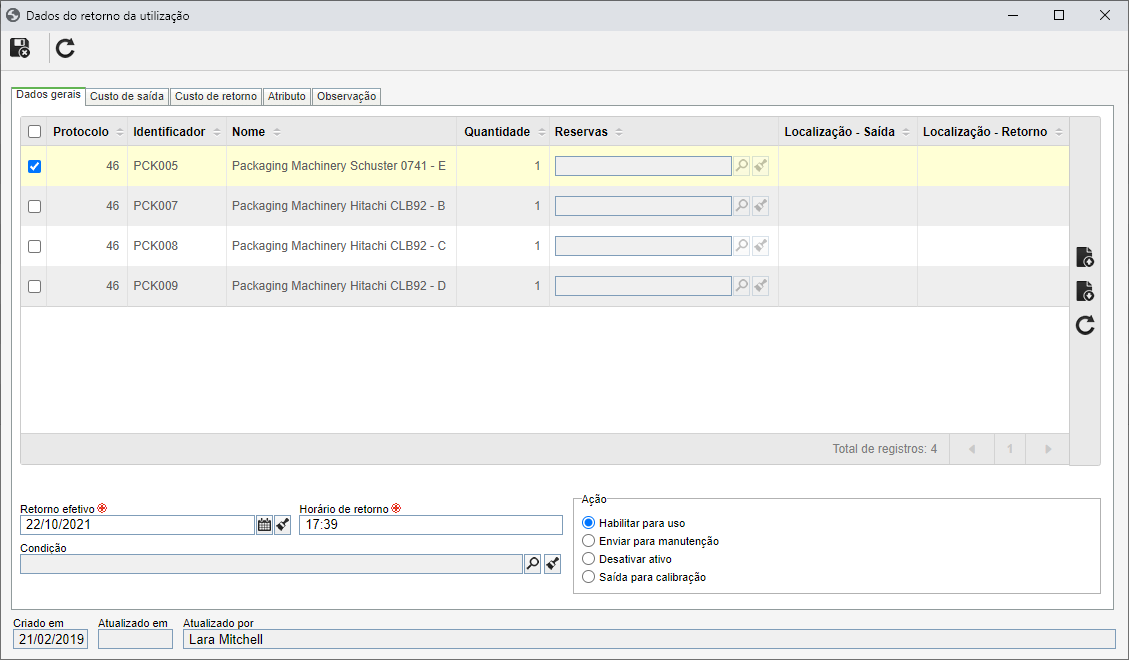Click the Condição input field
The height and width of the screenshot is (660, 1129).
(271, 564)
